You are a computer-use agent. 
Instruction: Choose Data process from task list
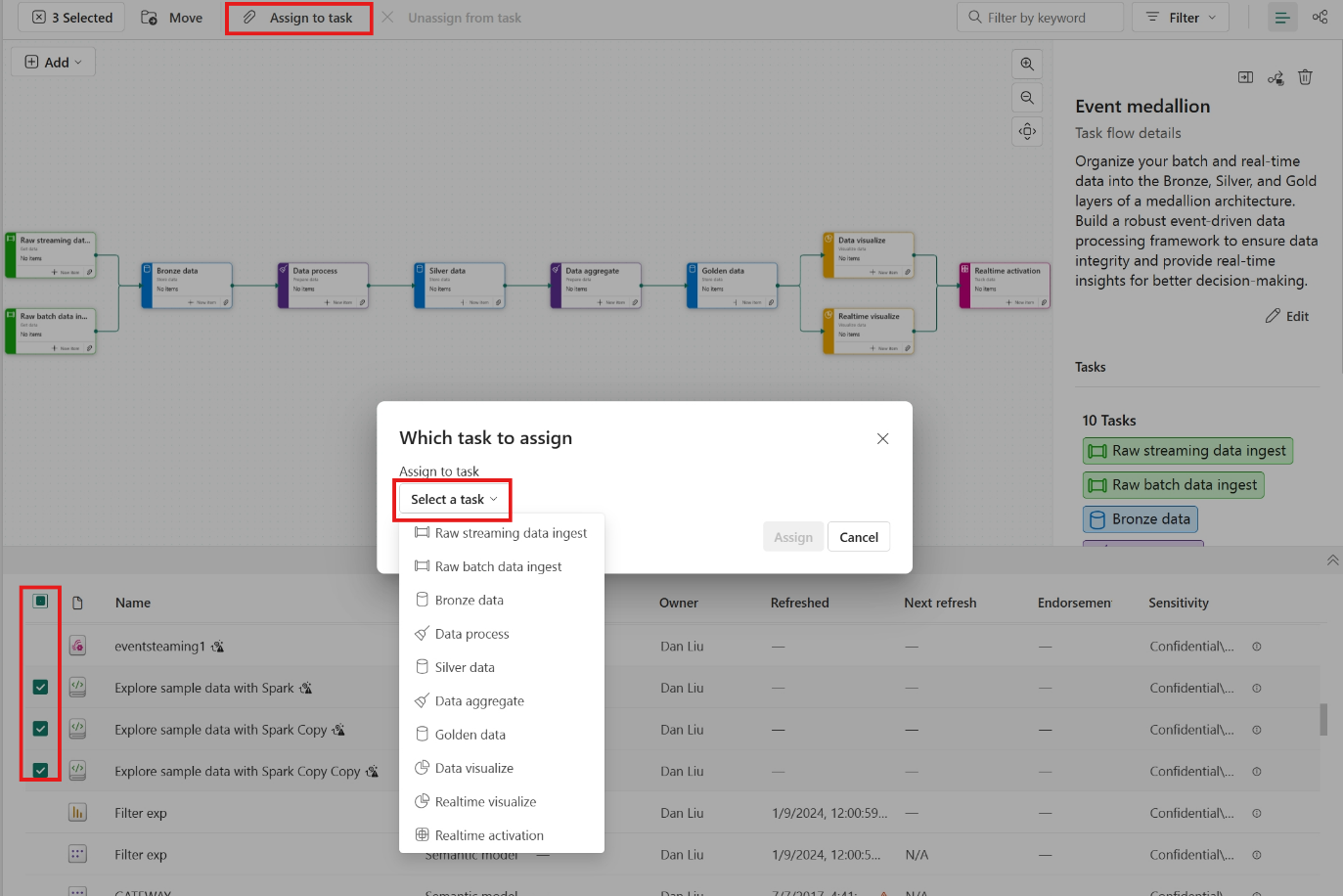click(502, 634)
